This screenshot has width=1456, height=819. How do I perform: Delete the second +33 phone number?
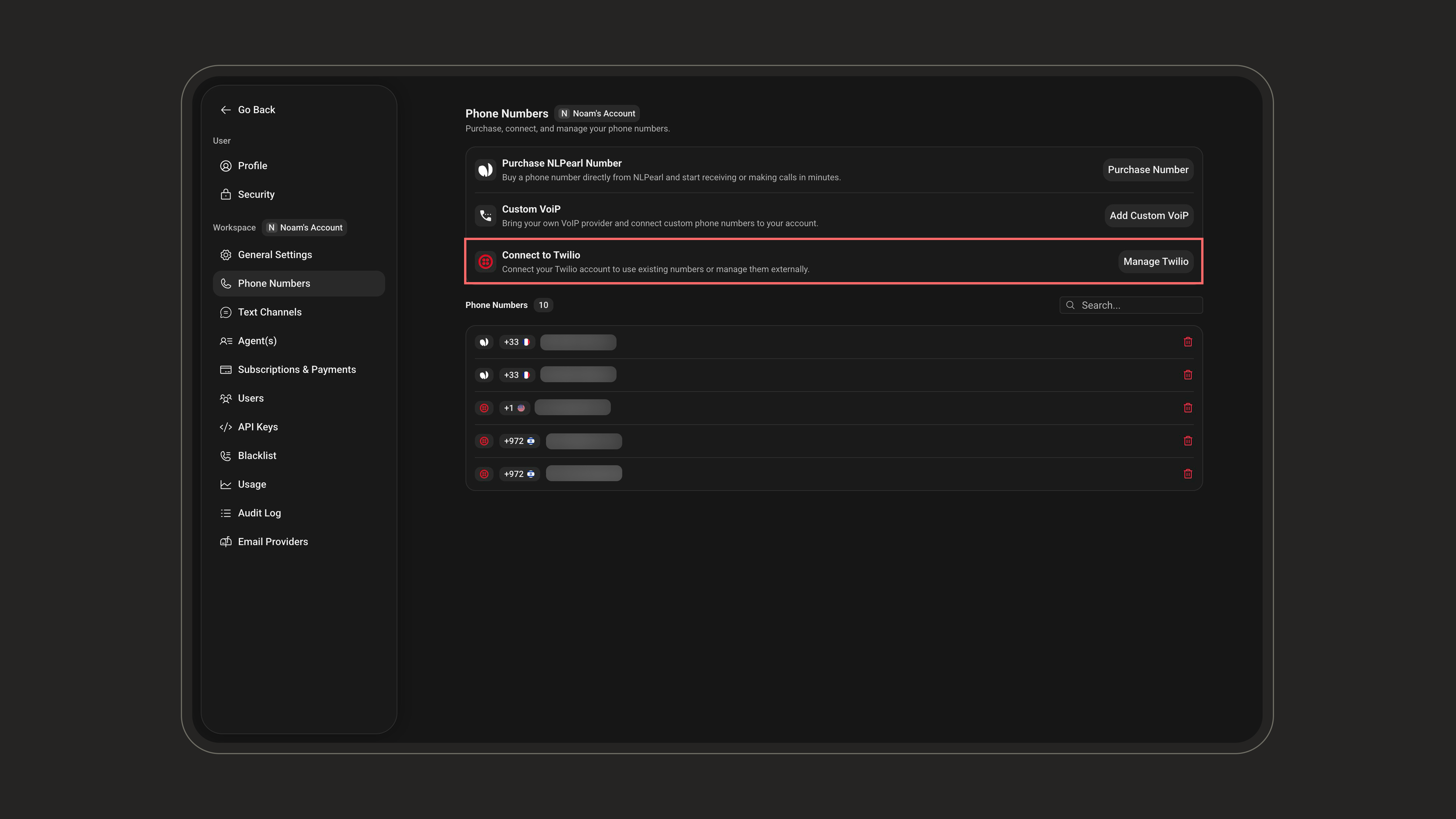(1188, 375)
